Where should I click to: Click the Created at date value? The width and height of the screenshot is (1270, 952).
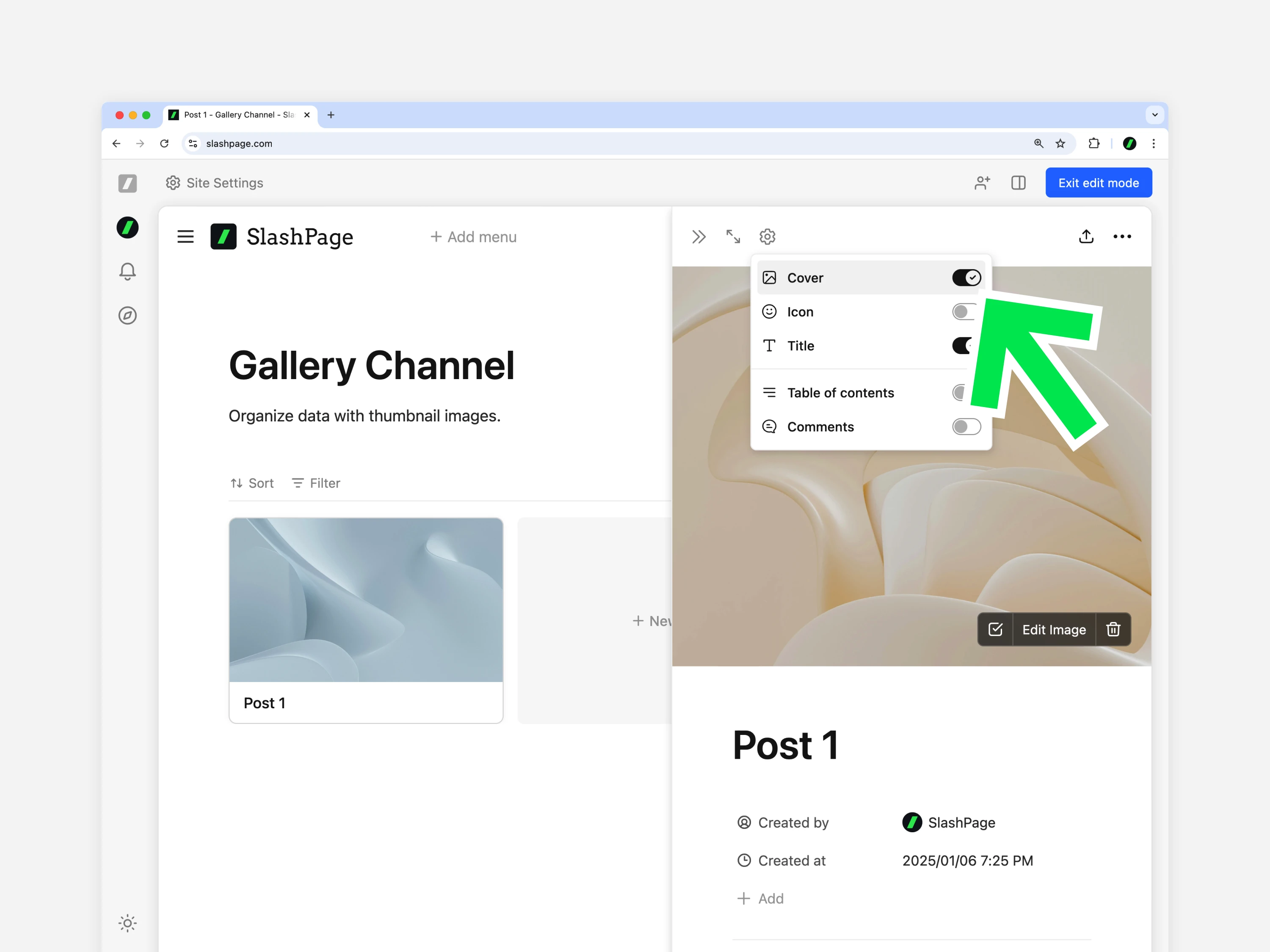(967, 860)
